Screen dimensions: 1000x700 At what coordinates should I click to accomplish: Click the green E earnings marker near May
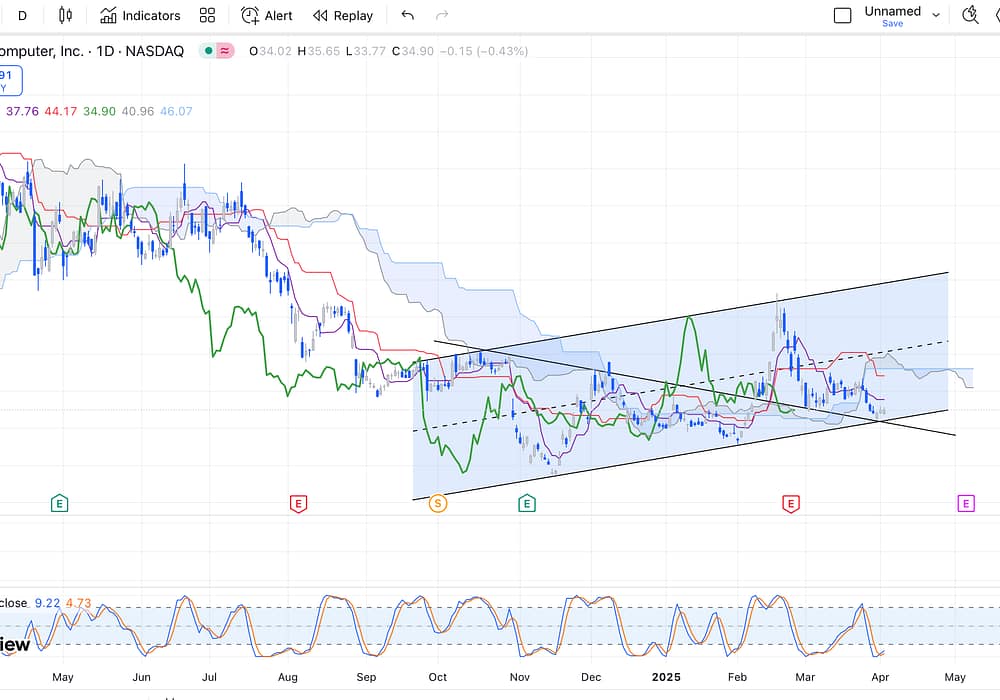pyautogui.click(x=59, y=504)
